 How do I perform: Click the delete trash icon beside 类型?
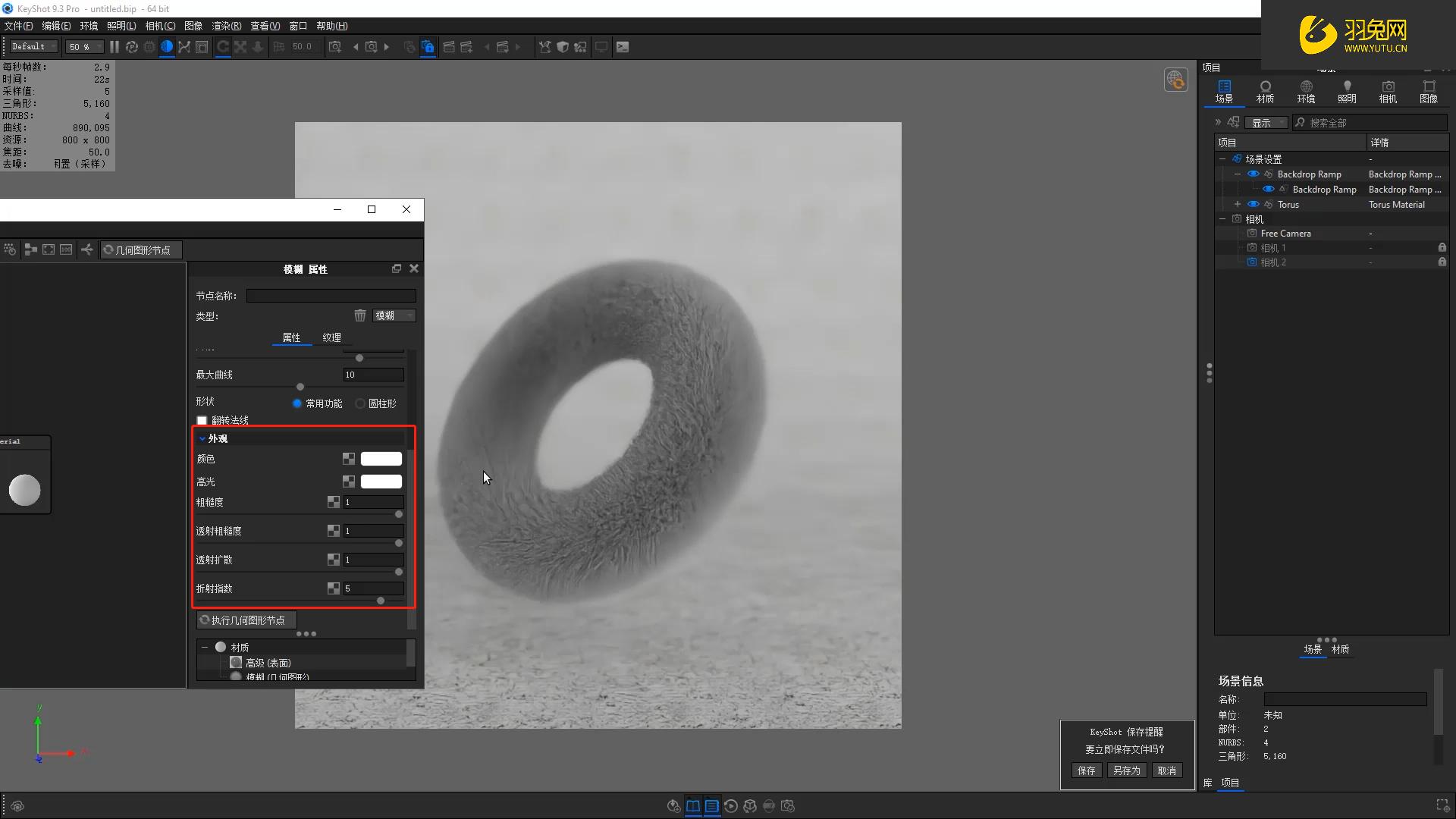(x=360, y=315)
